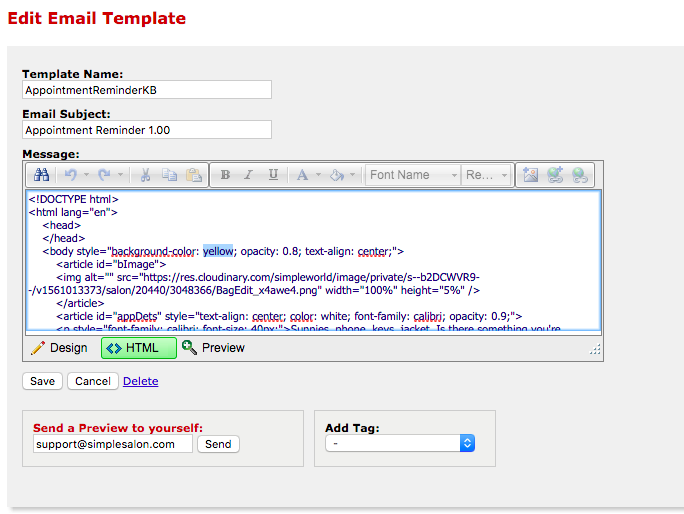
Task: Click the Paste clipboard icon
Action: pos(193,175)
